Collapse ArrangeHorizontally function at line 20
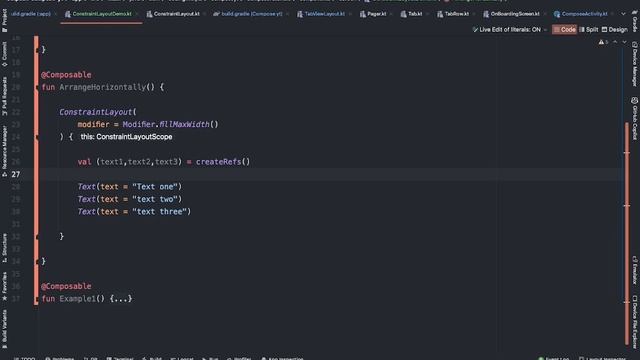 point(37,87)
